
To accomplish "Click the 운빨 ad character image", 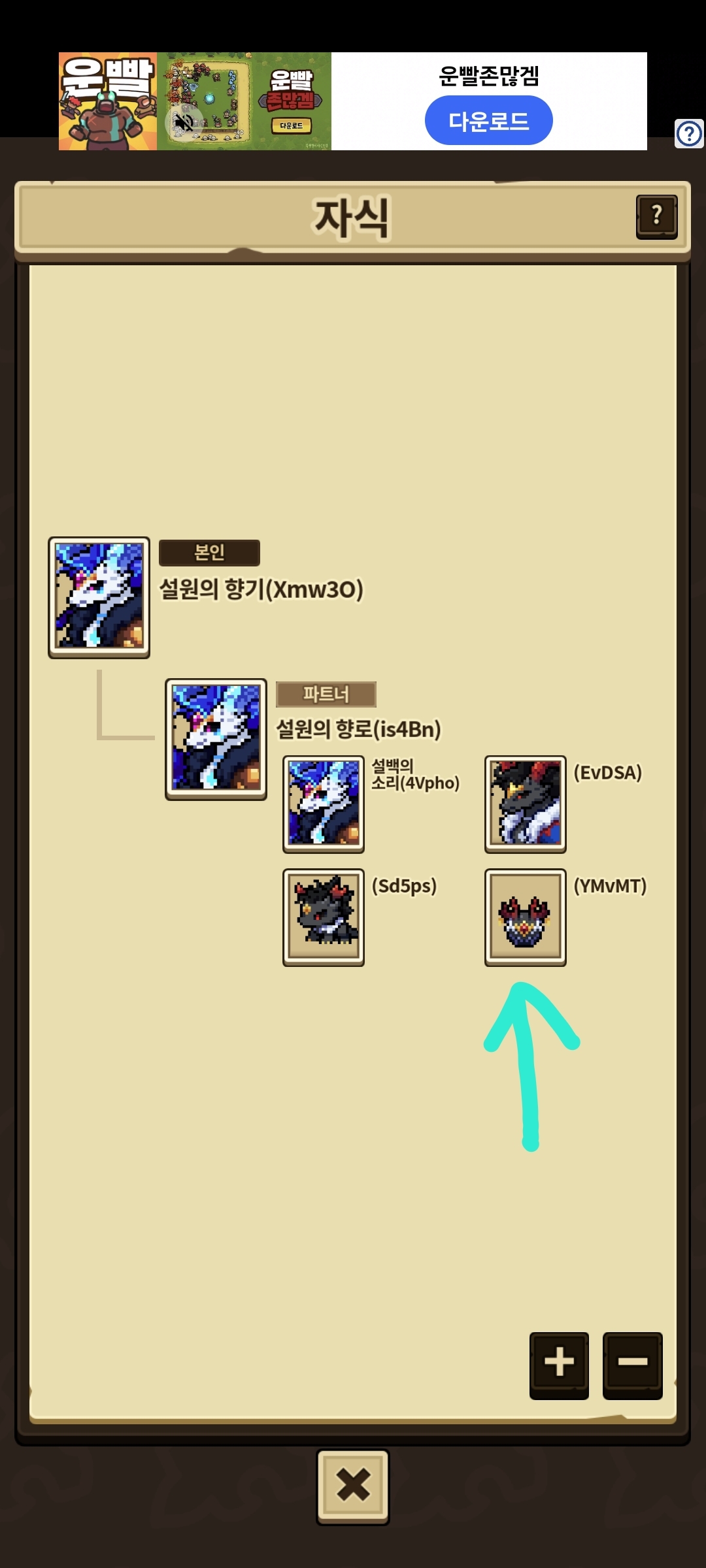I will tap(108, 101).
